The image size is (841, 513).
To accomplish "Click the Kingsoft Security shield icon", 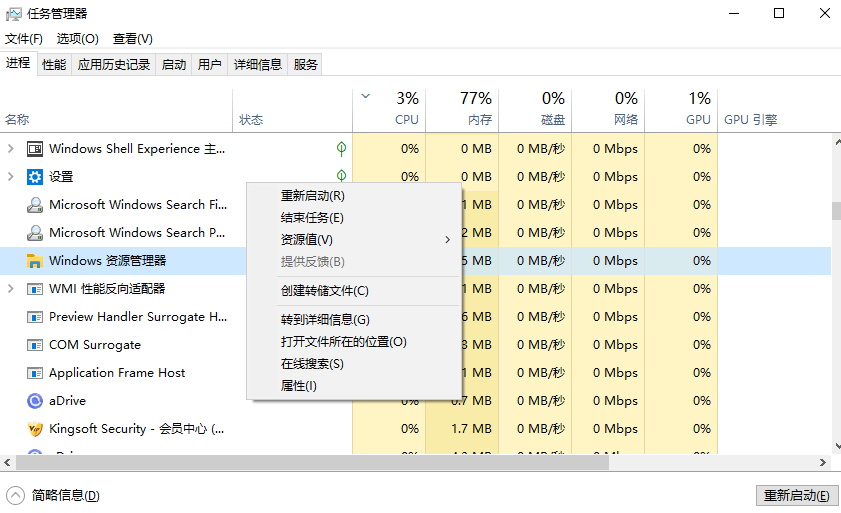I will click(x=35, y=428).
